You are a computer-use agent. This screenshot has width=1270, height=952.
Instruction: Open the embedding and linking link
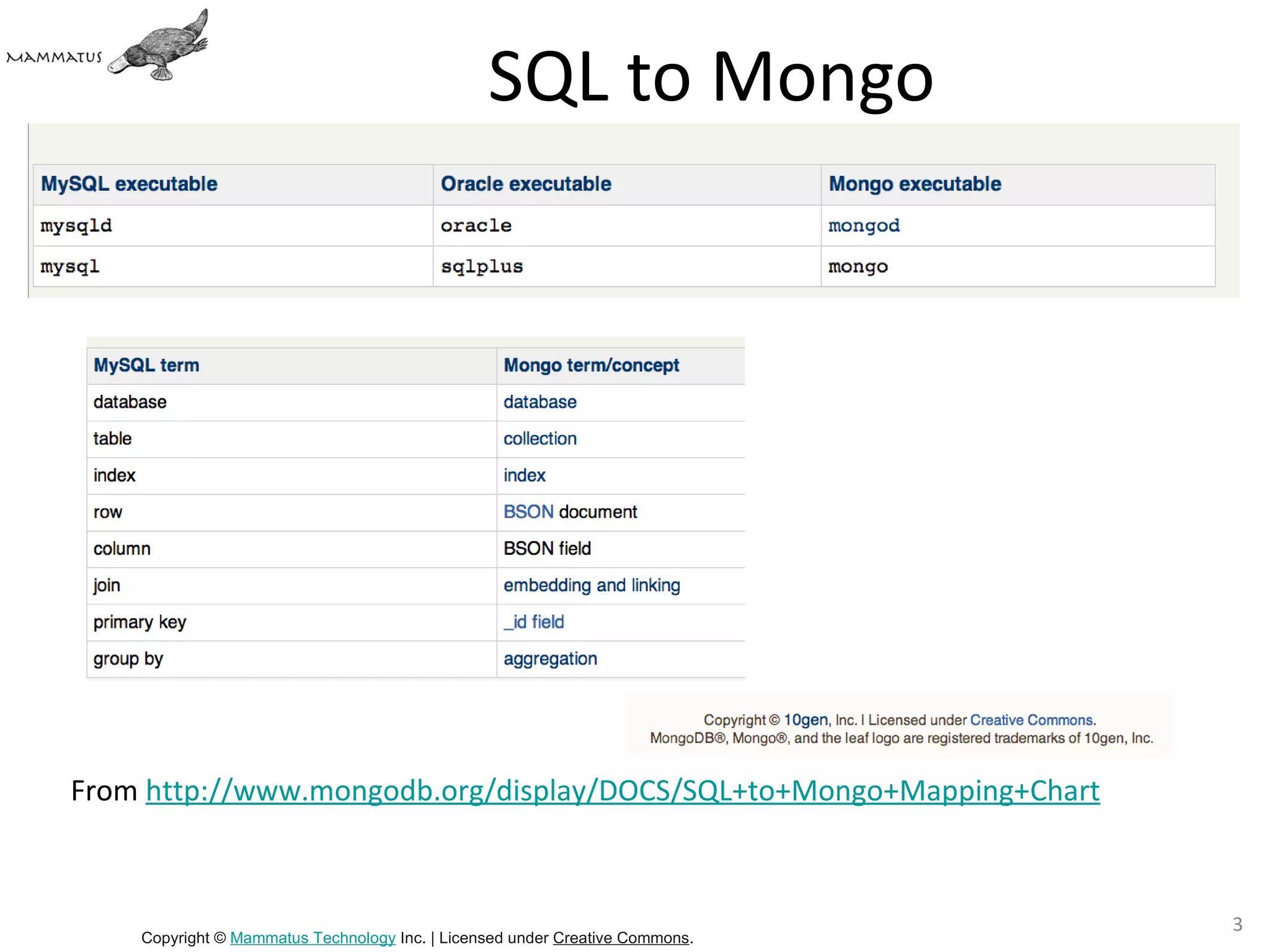click(592, 586)
